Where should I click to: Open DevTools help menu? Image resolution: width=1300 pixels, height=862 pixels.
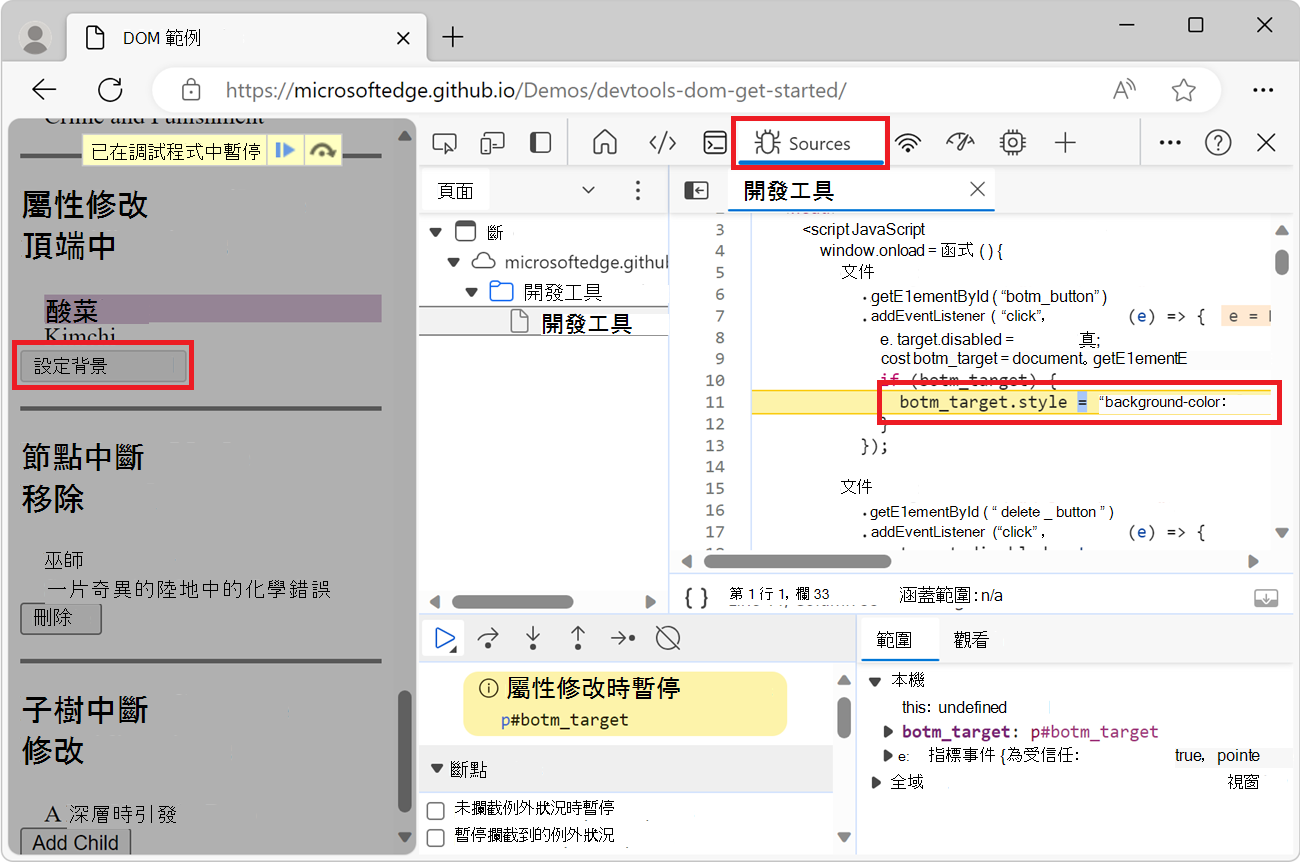pos(1218,143)
